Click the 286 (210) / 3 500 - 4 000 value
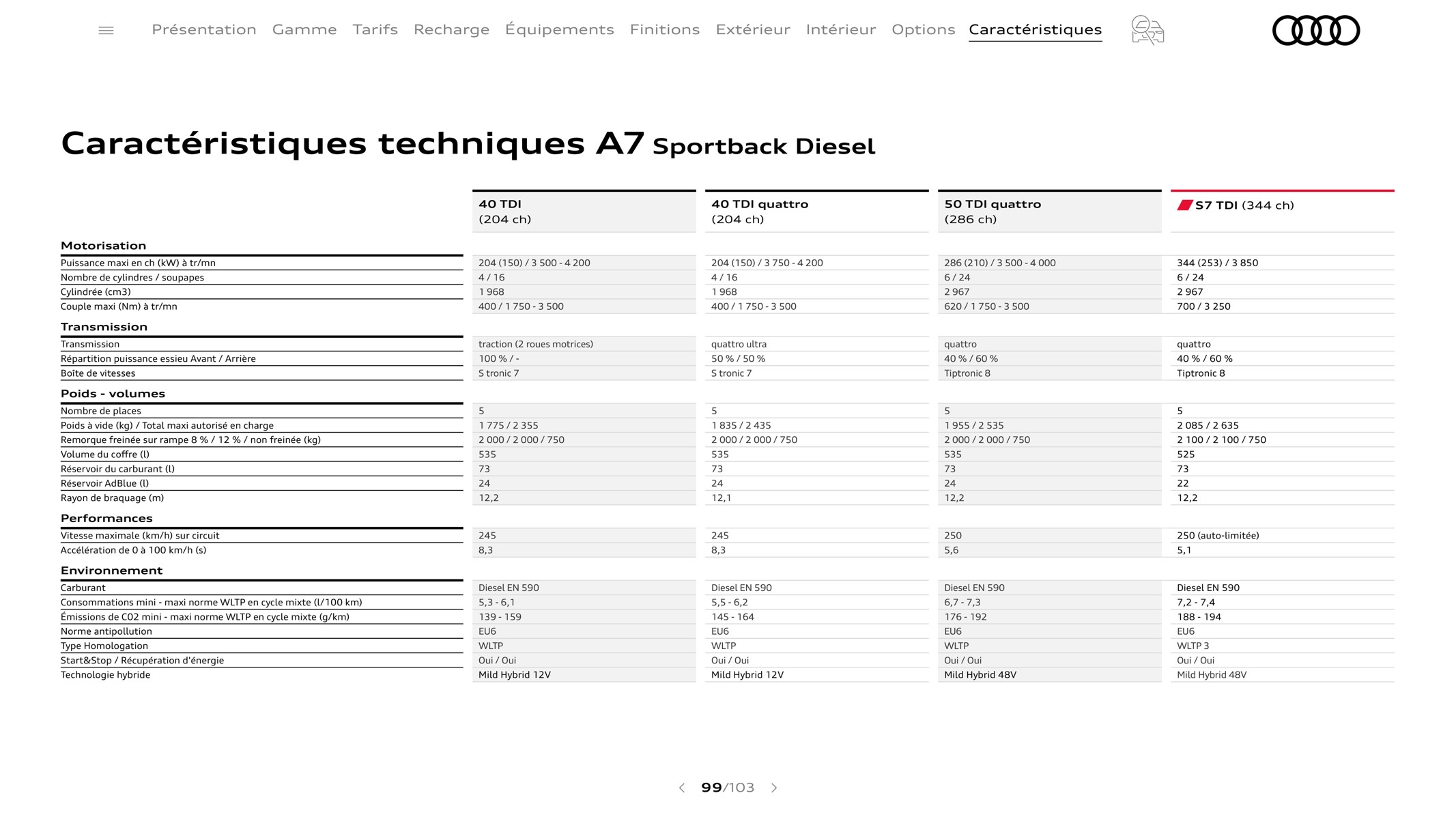 pyautogui.click(x=999, y=263)
